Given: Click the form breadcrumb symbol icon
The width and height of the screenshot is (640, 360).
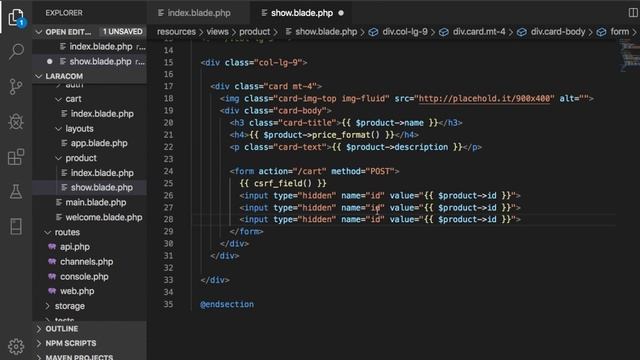Looking at the screenshot, I should click(601, 32).
